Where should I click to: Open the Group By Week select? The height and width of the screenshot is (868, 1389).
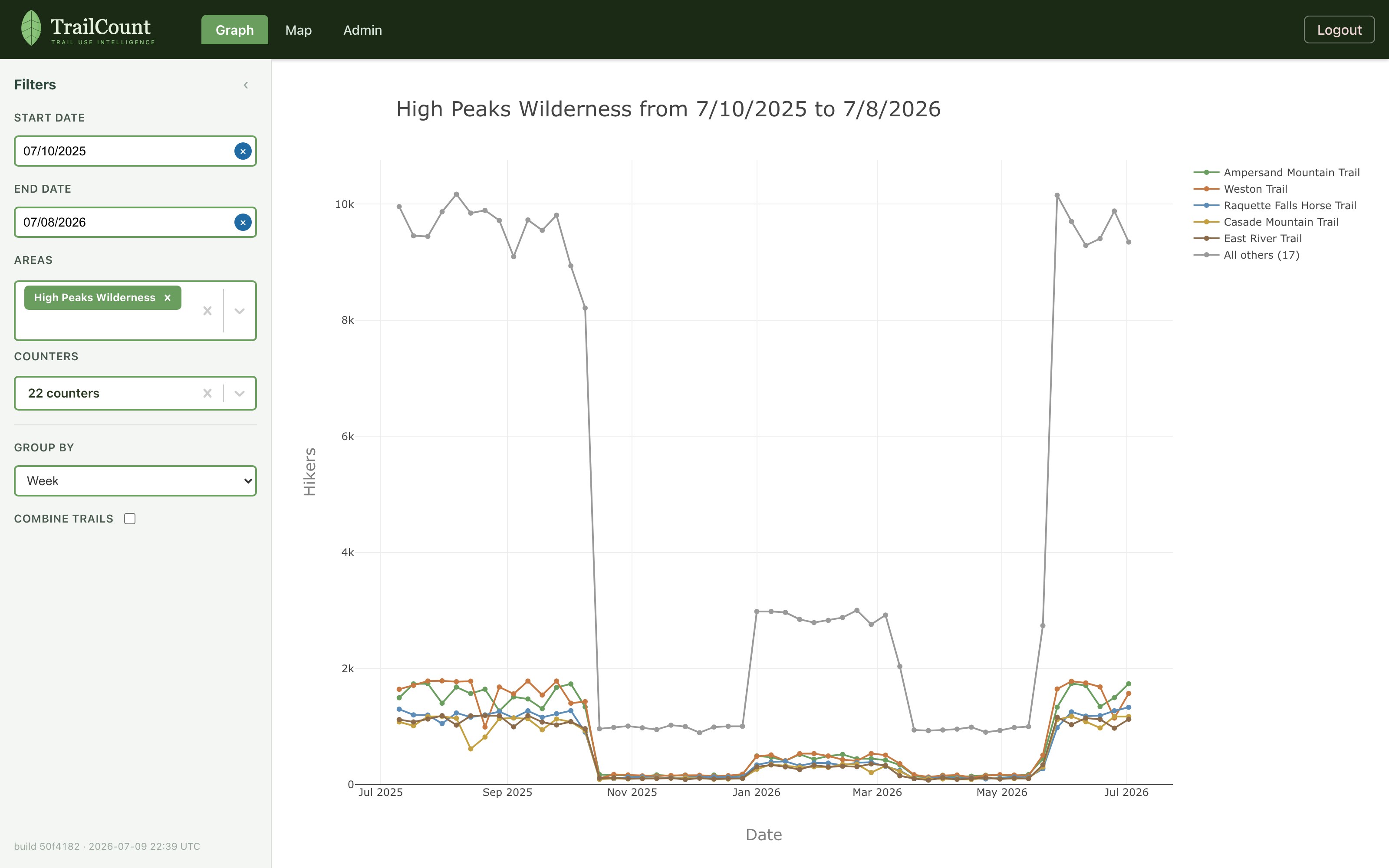click(x=135, y=481)
